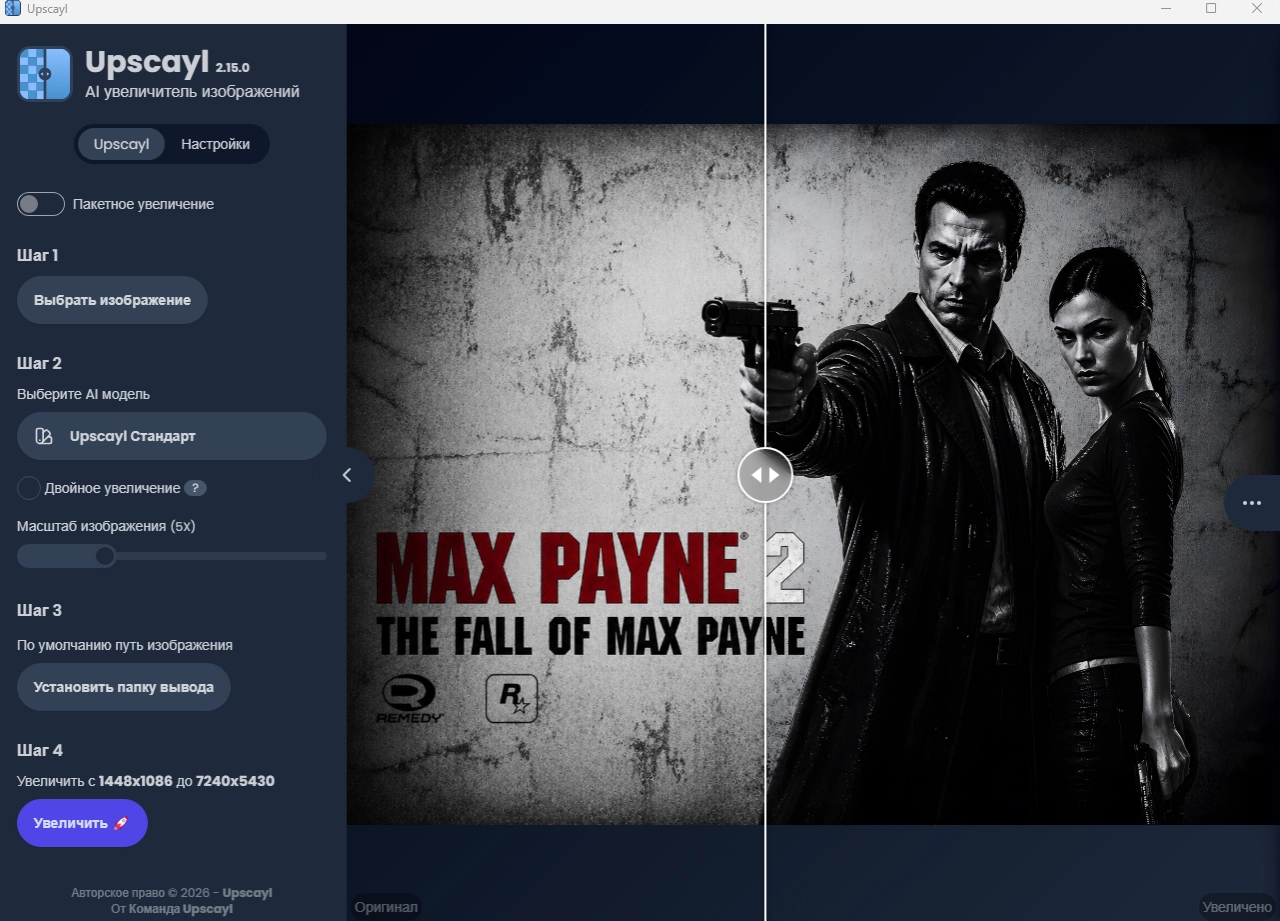1280x921 pixels.
Task: Click the Оригинал label
Action: [386, 907]
